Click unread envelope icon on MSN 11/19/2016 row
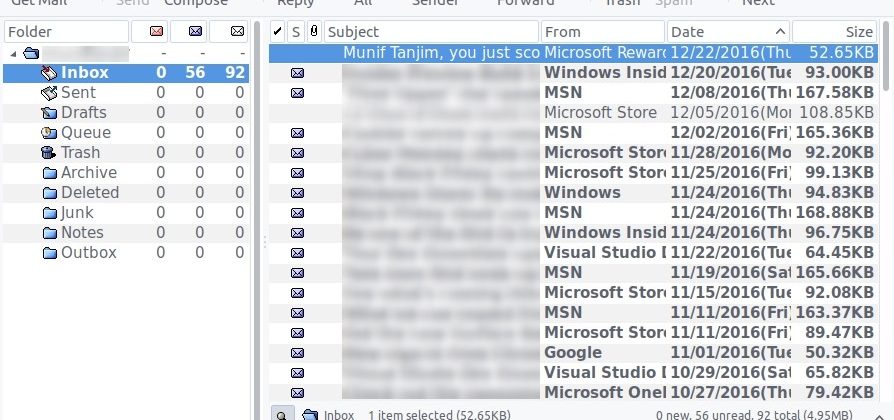This screenshot has width=894, height=420. 297,273
